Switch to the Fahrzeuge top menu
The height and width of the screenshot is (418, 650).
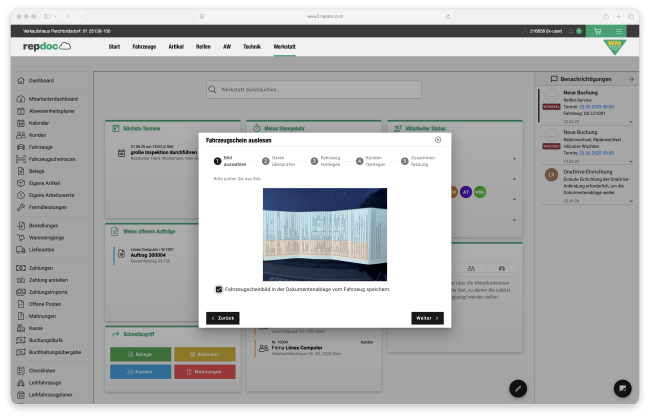[x=144, y=46]
